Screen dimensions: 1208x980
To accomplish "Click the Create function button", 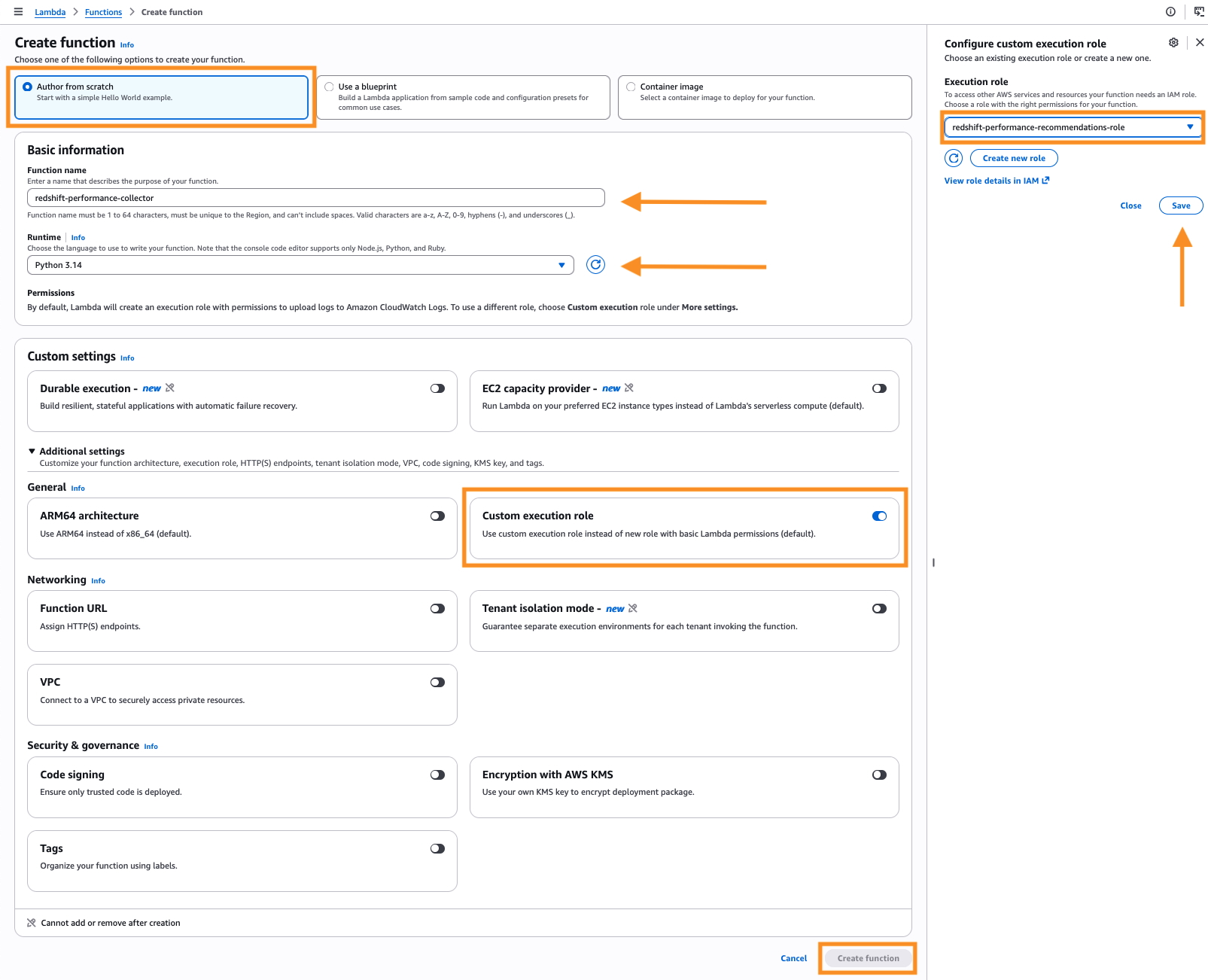I will (x=868, y=958).
